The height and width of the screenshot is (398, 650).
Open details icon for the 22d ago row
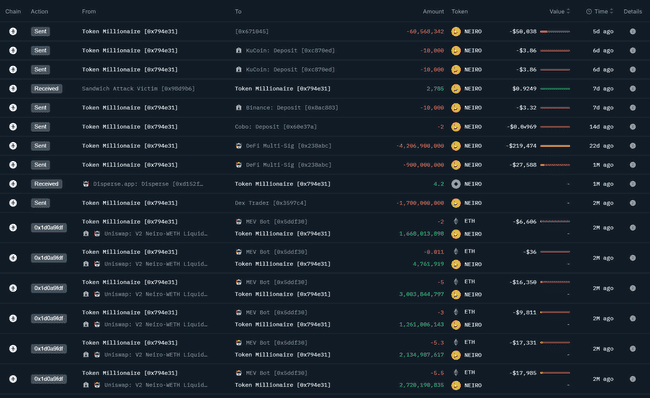click(x=632, y=146)
